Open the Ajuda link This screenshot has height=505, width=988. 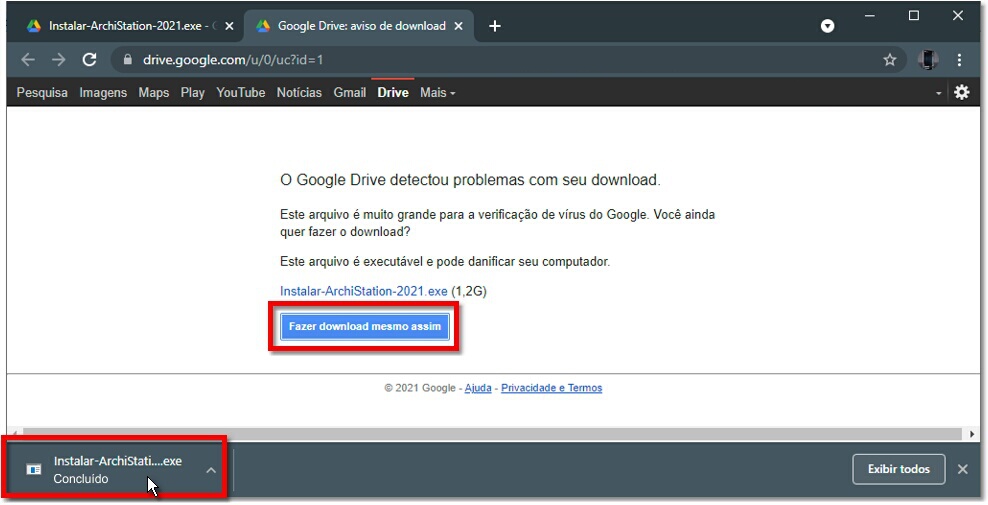478,388
